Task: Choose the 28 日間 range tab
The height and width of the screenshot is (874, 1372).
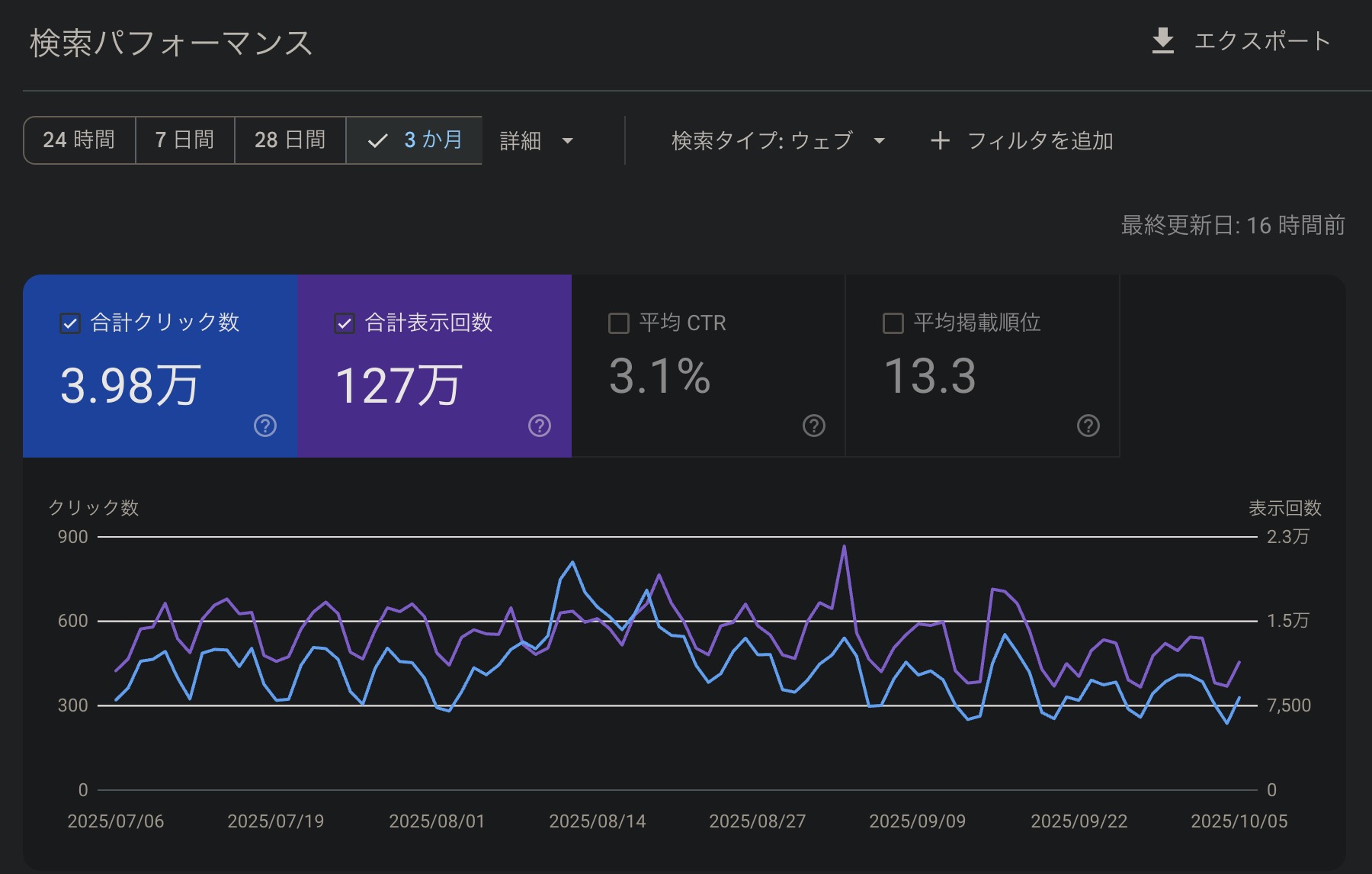Action: (290, 140)
